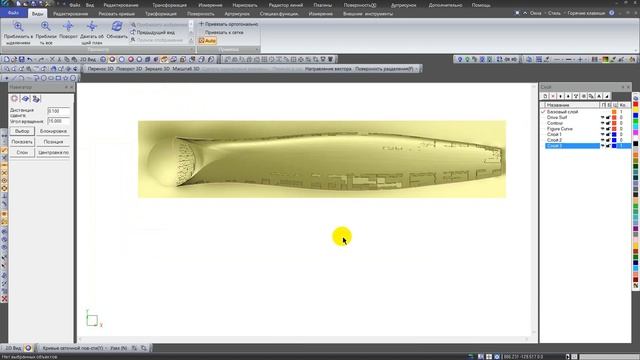Open Кривые сеточной пов-сти dropdown at bottom
Screen dimensions: 640x360
point(74,348)
